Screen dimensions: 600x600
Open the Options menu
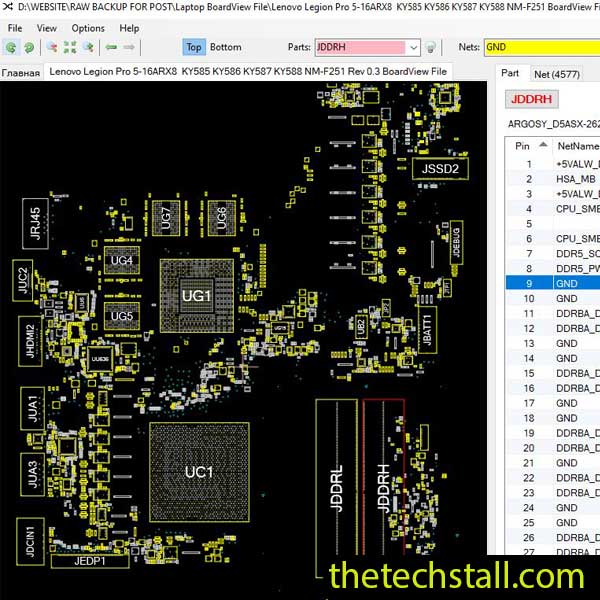(88, 28)
